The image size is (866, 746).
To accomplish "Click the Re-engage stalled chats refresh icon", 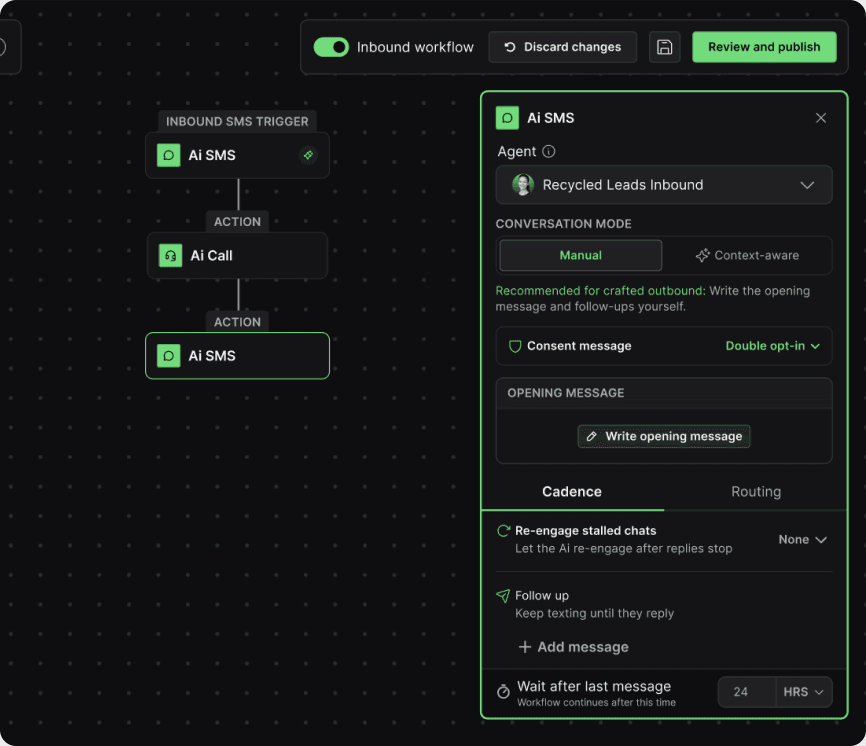I will (x=503, y=531).
